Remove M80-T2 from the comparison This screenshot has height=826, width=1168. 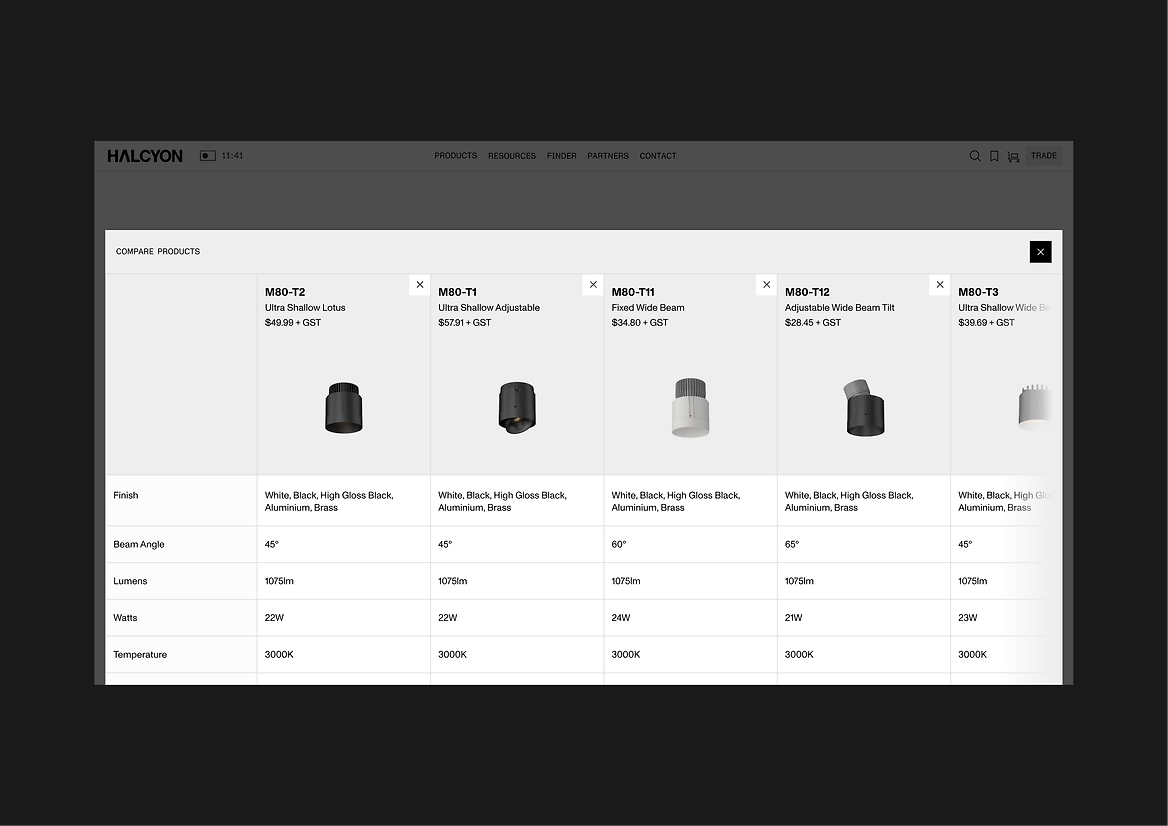(x=420, y=285)
